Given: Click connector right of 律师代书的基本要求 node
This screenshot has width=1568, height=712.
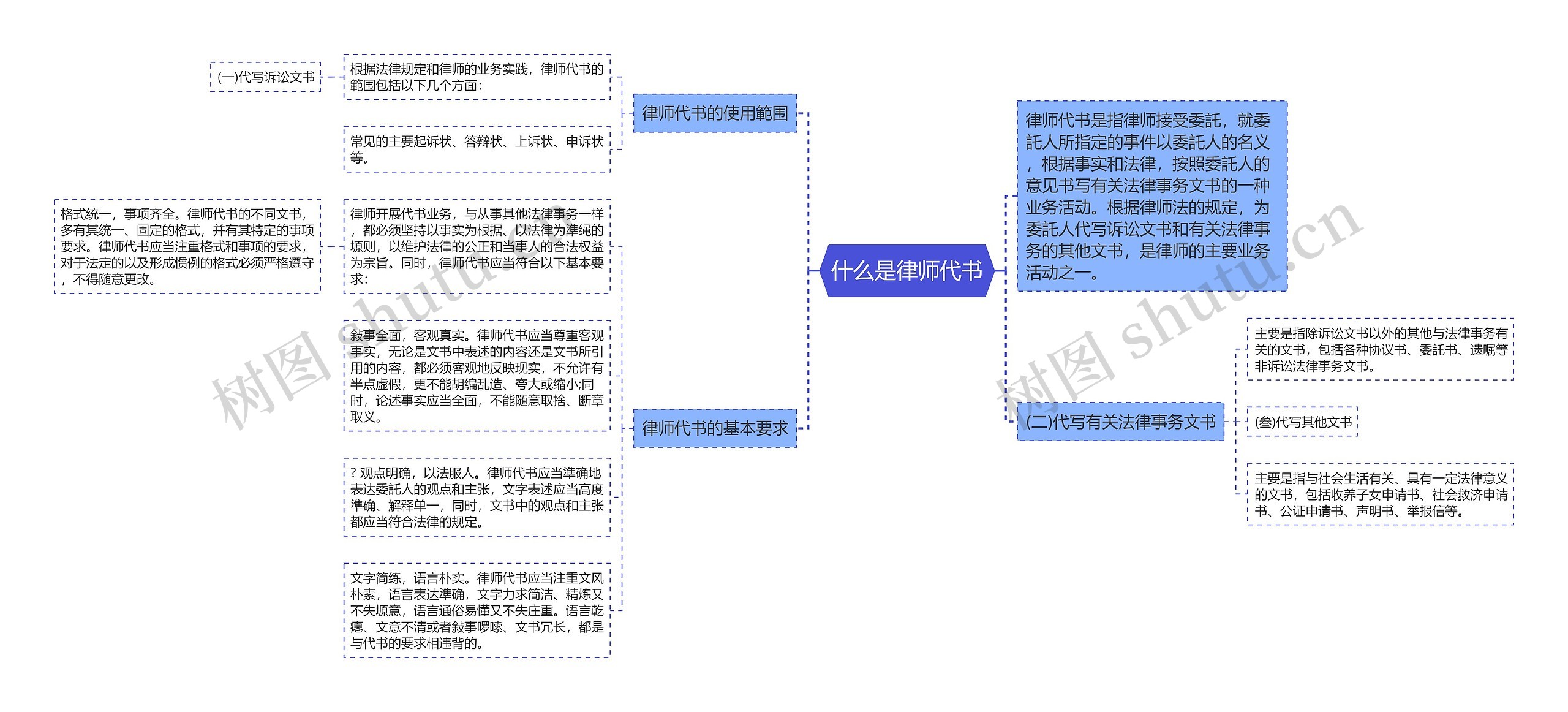Looking at the screenshot, I should click(x=803, y=428).
